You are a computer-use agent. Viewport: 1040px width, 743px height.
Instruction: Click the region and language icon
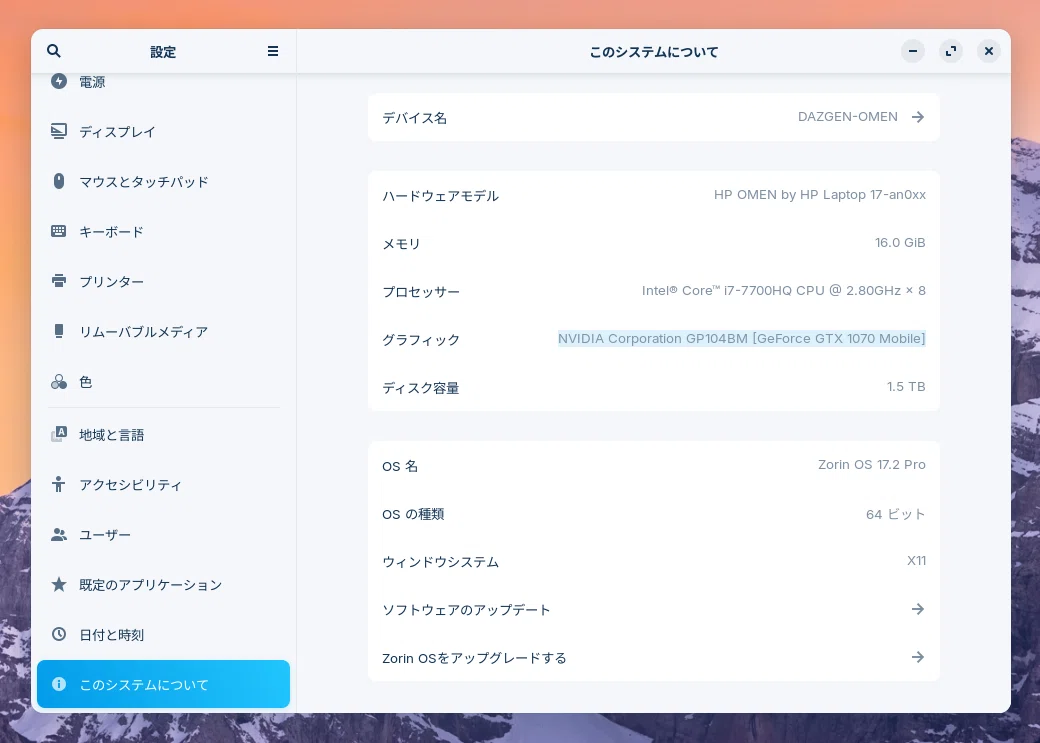tap(59, 434)
